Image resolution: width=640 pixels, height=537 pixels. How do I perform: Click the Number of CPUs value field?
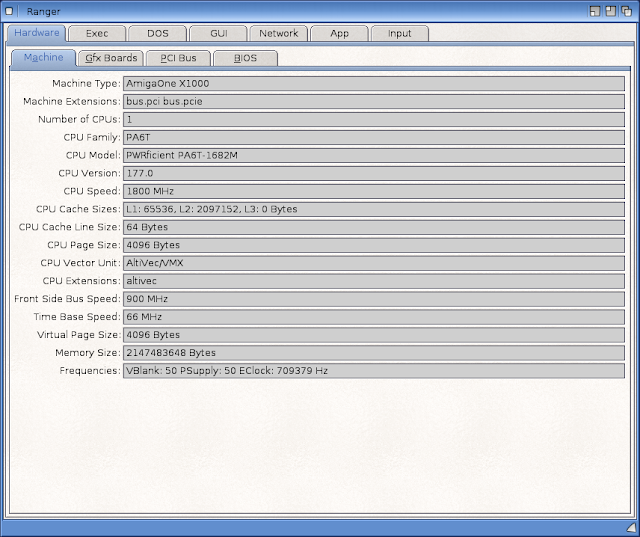tap(374, 120)
